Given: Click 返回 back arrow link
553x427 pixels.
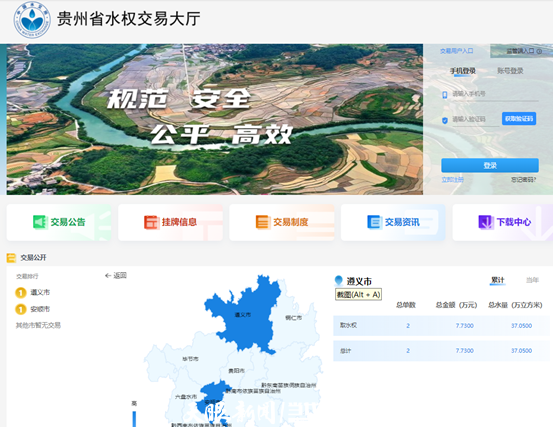Looking at the screenshot, I should click(116, 276).
